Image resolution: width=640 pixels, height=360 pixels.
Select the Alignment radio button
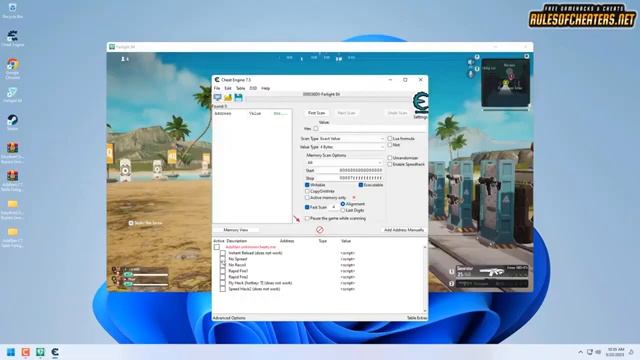tap(343, 204)
